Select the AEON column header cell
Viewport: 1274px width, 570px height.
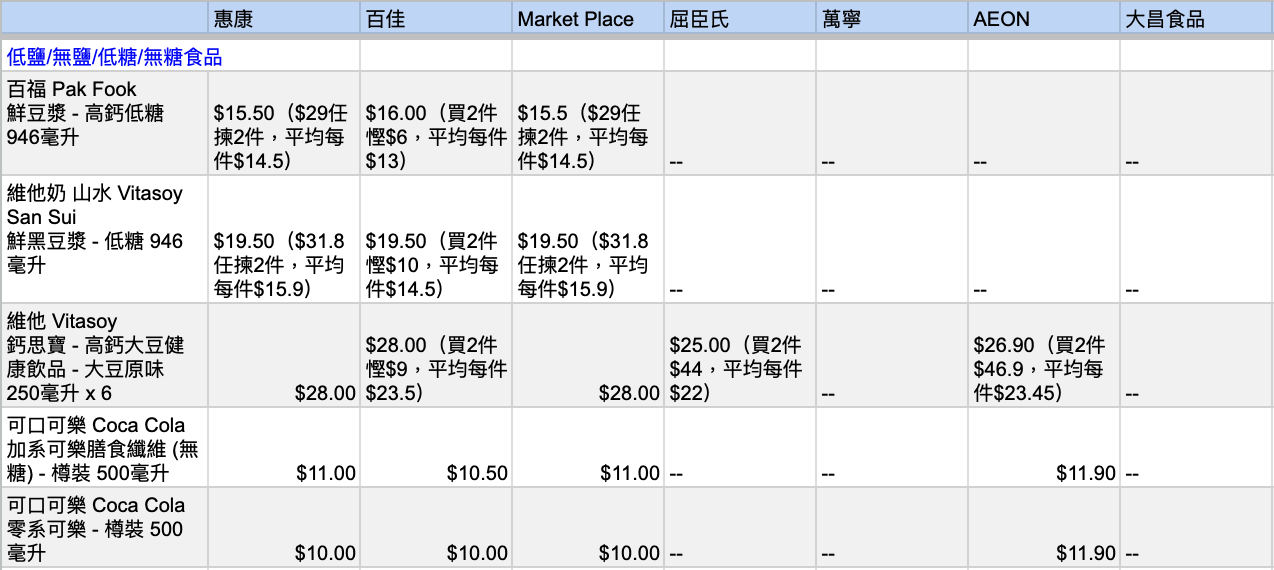[1044, 19]
